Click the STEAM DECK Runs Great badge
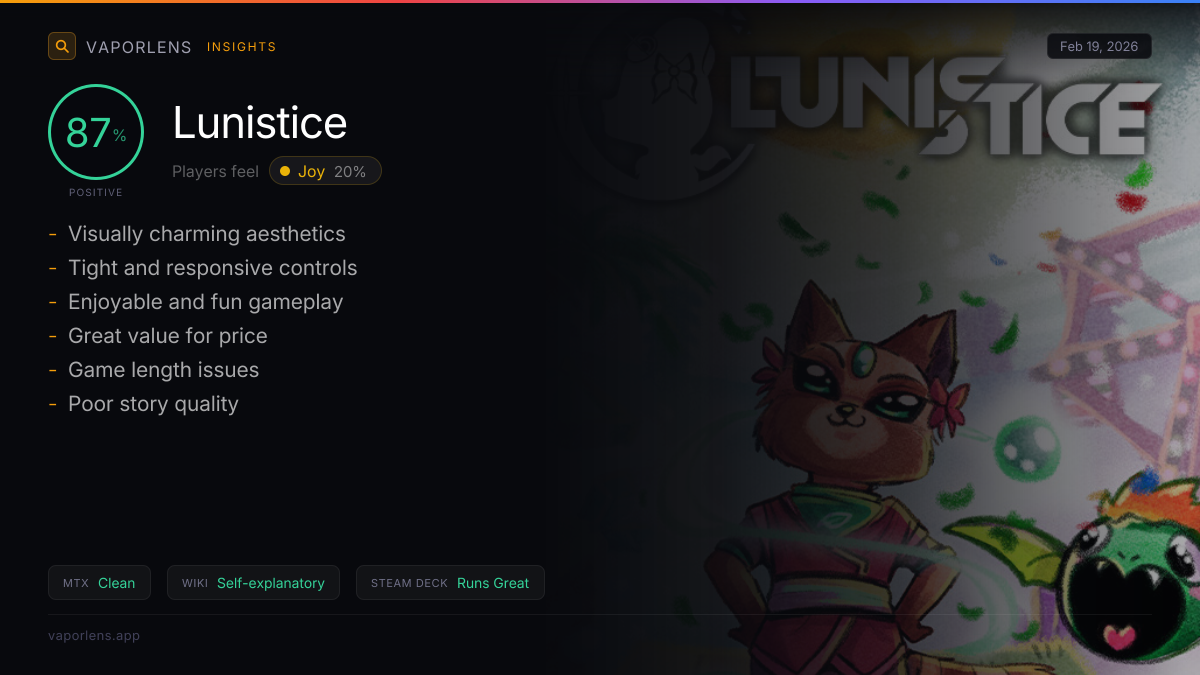The width and height of the screenshot is (1200, 675). coord(450,583)
